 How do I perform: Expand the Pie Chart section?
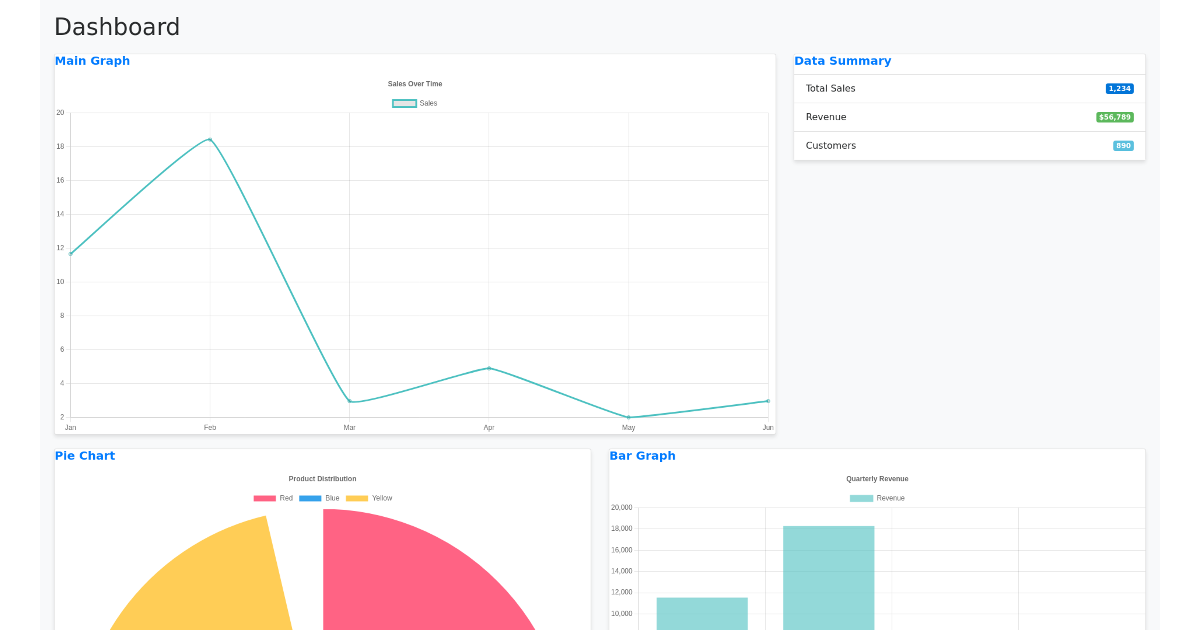coord(85,455)
